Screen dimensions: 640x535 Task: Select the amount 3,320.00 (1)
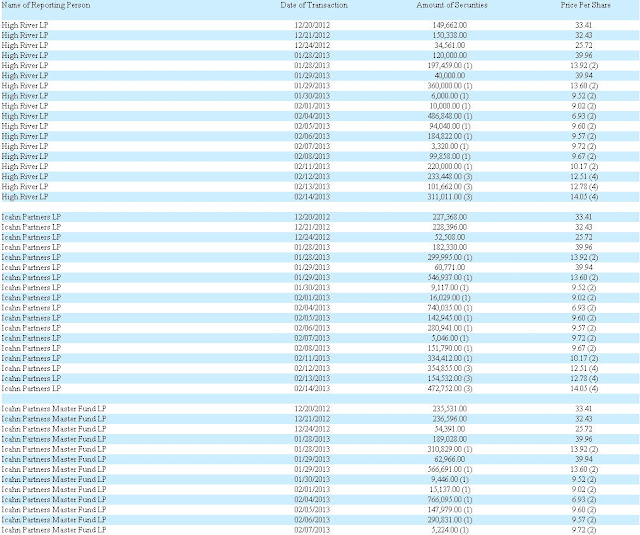(450, 147)
